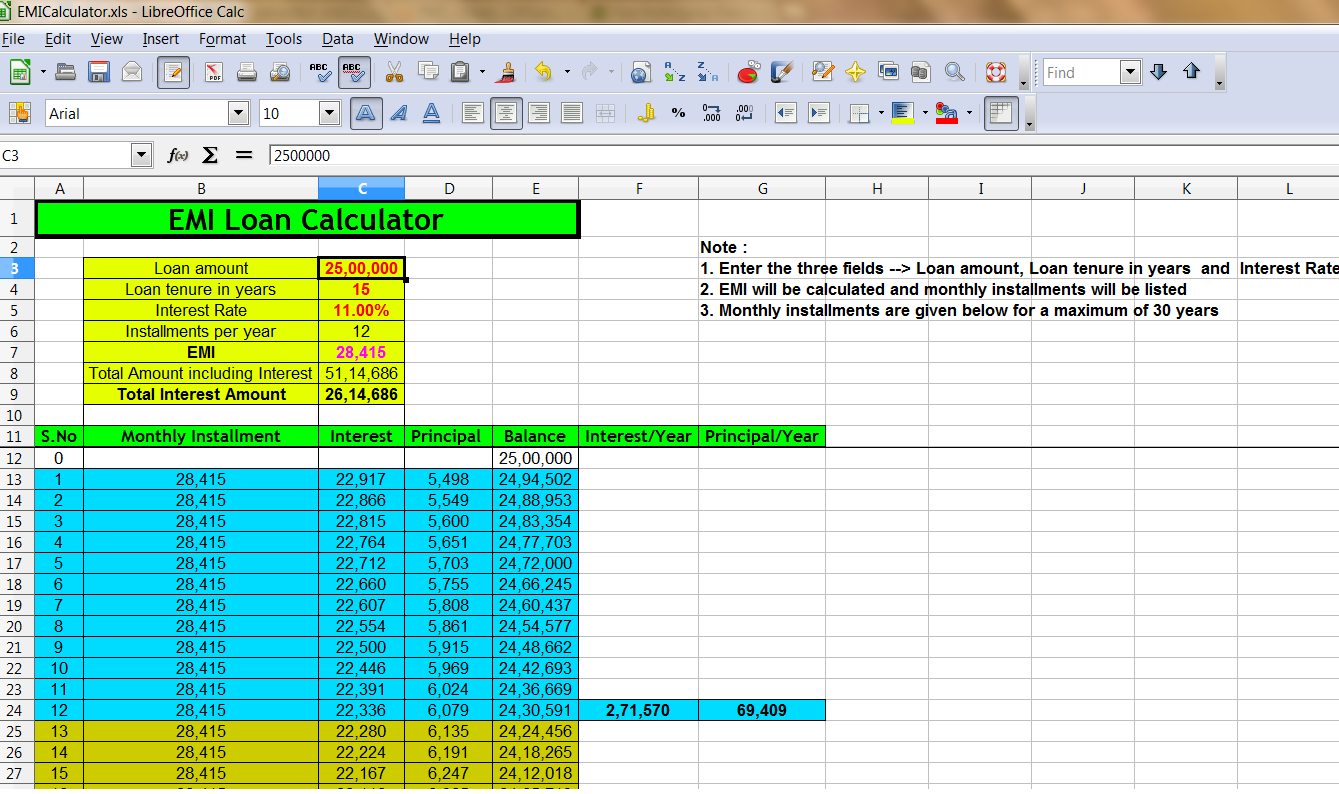Viewport: 1339px width, 794px height.
Task: Toggle Align Right
Action: (539, 113)
